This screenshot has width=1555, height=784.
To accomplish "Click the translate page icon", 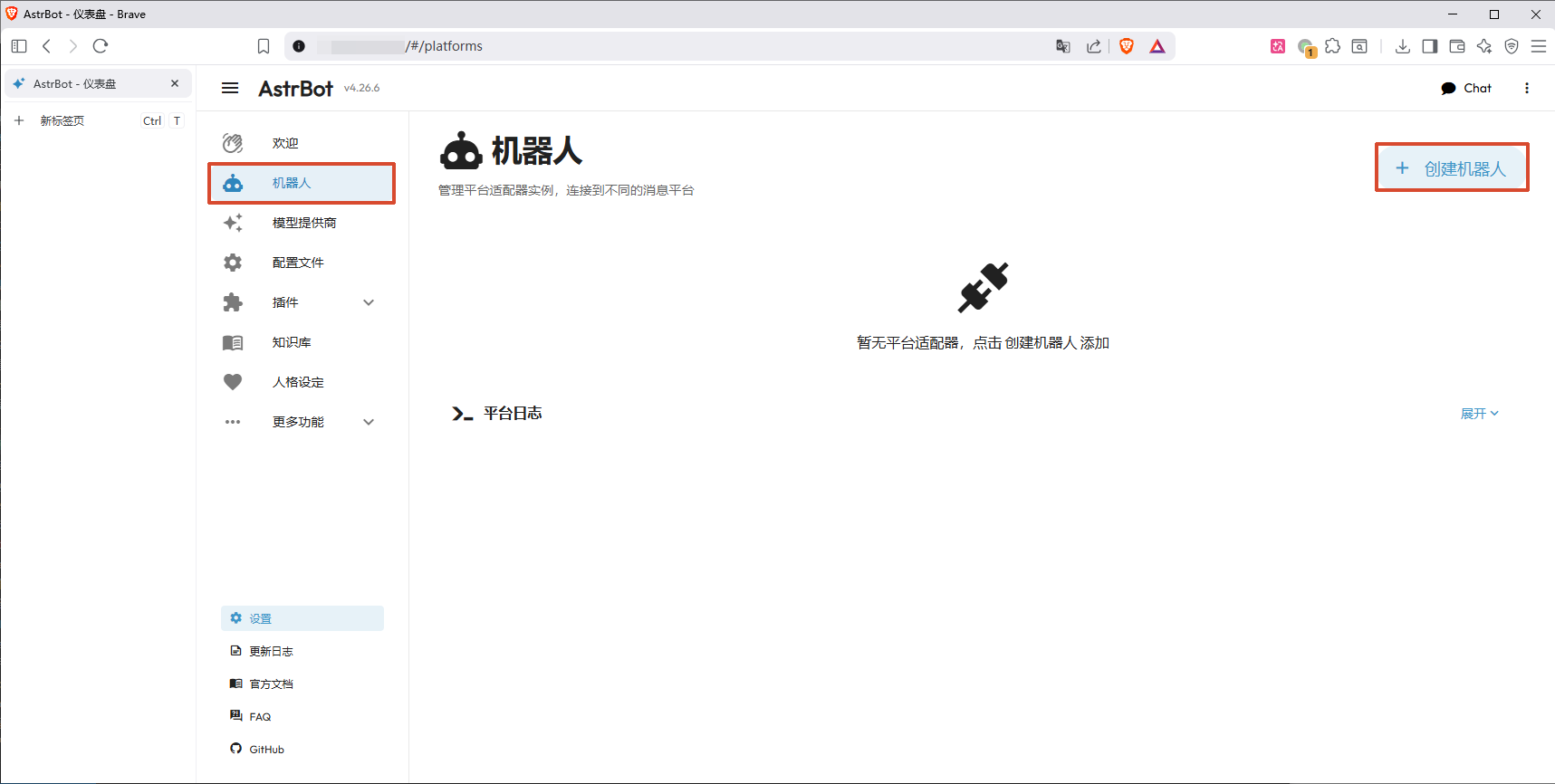I will [1063, 46].
